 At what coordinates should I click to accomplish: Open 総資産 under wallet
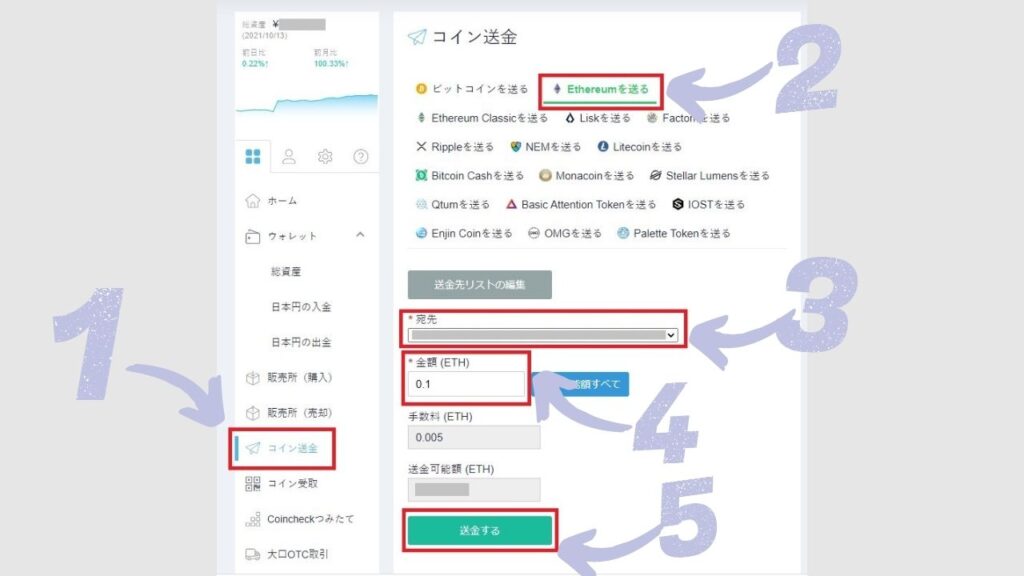point(286,271)
